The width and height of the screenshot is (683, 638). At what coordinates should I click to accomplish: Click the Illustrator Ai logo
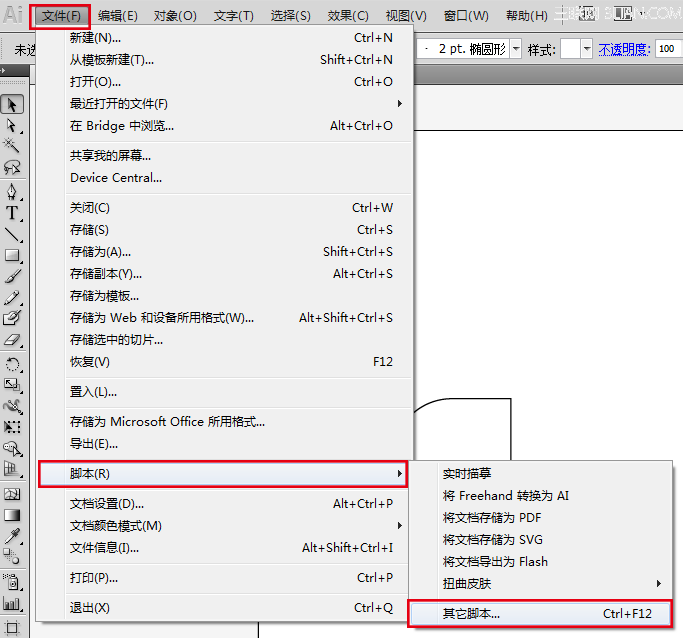[x=13, y=15]
